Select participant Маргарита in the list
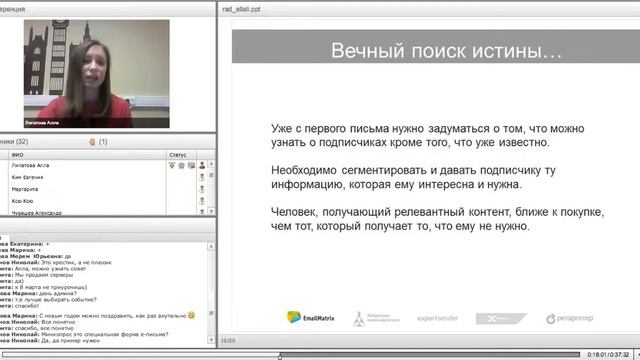Image resolution: width=640 pixels, height=360 pixels. pos(25,189)
